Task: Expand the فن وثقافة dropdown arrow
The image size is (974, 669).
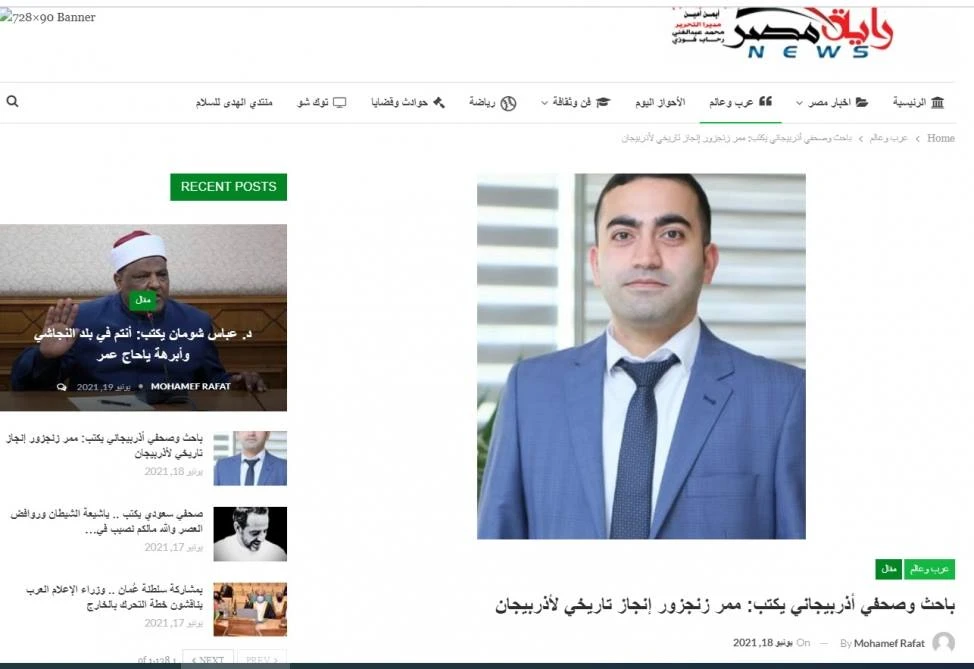Action: pos(544,103)
